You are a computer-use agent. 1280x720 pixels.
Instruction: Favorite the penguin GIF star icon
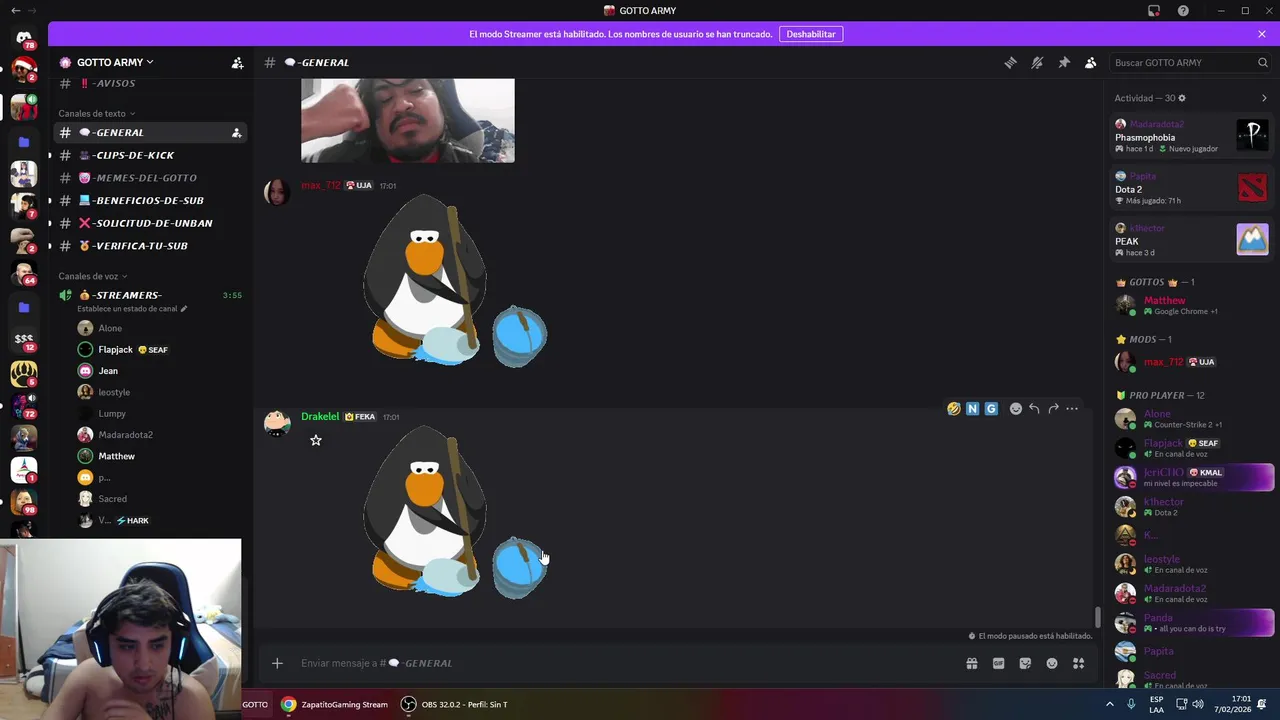click(316, 440)
